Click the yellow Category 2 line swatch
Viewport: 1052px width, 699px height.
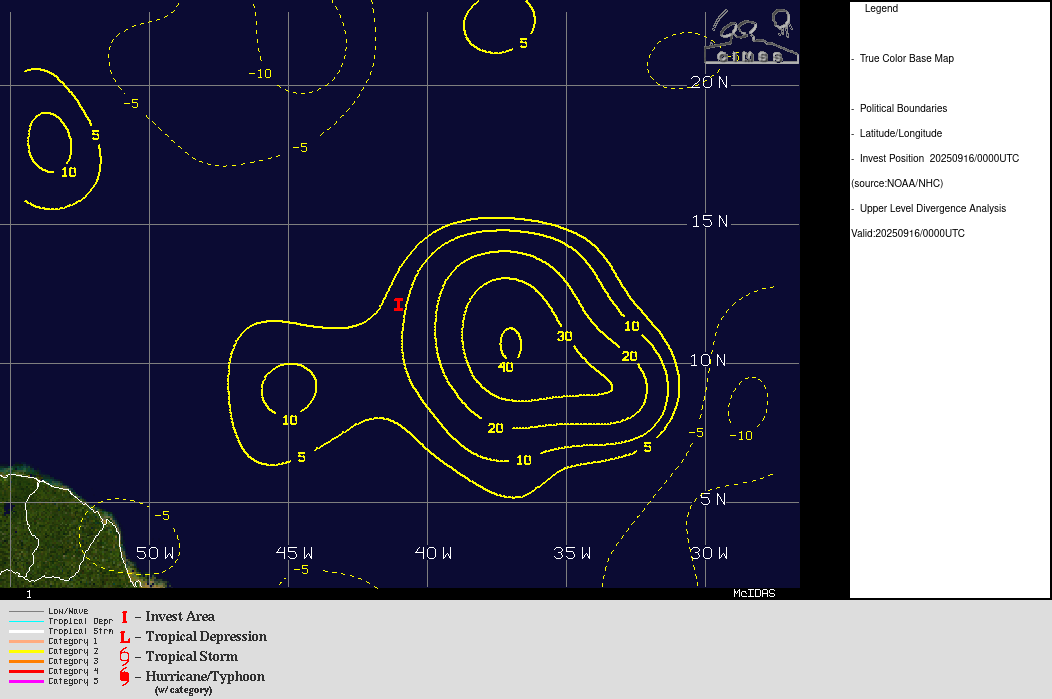tap(26, 651)
